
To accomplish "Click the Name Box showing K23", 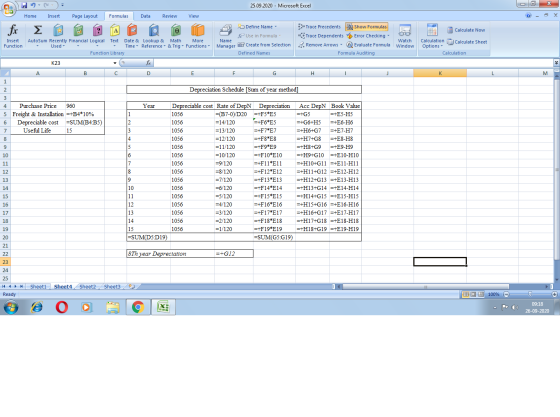I will point(56,63).
